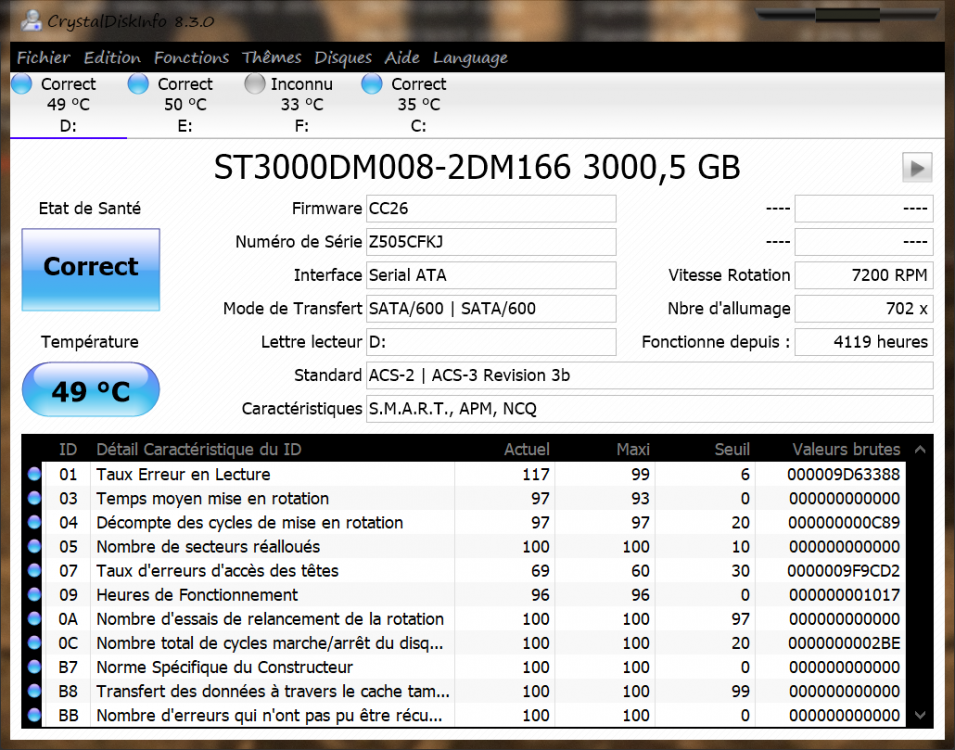Select drive E: status orb at 50 °C
This screenshot has width=955, height=750.
coord(139,85)
